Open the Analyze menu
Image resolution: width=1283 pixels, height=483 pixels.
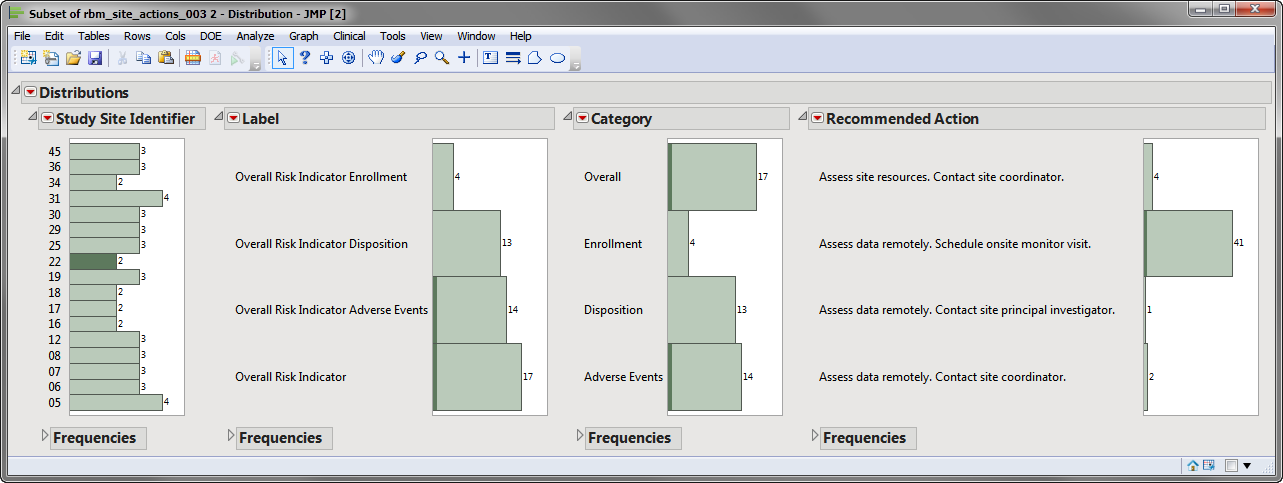(255, 36)
